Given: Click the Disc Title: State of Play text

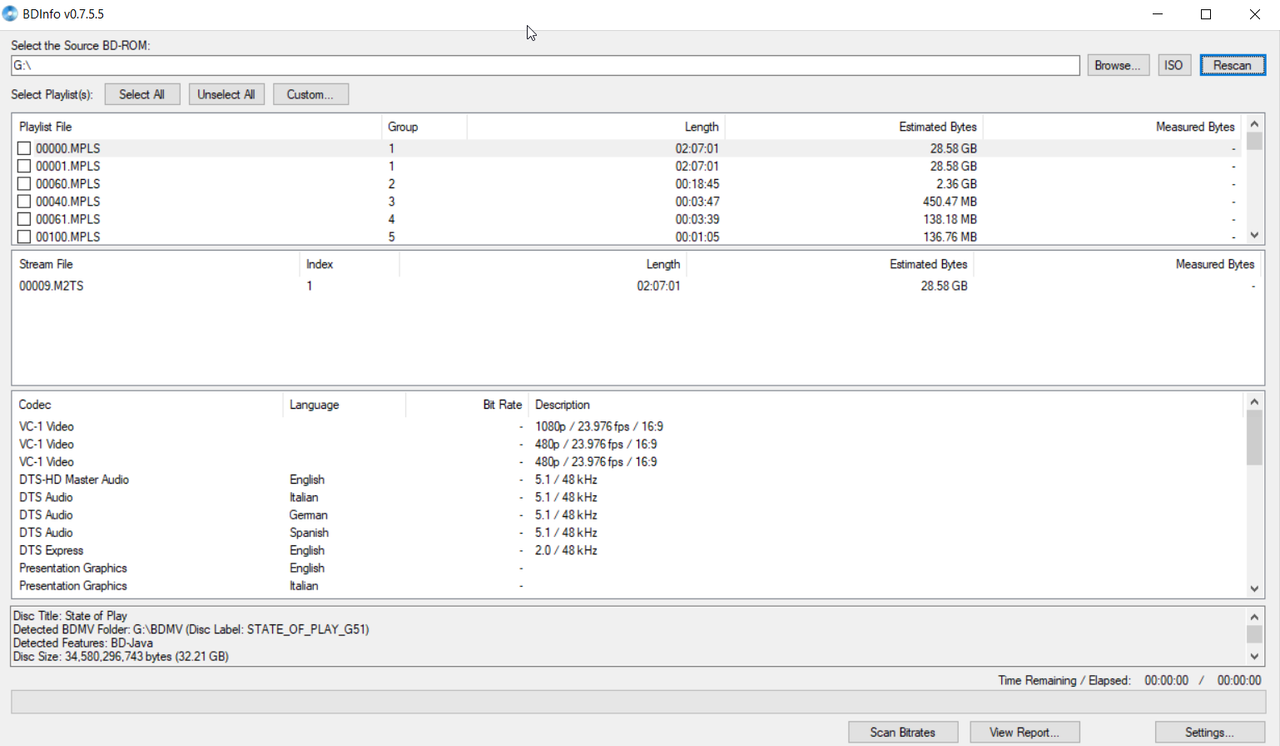Looking at the screenshot, I should pyautogui.click(x=70, y=616).
